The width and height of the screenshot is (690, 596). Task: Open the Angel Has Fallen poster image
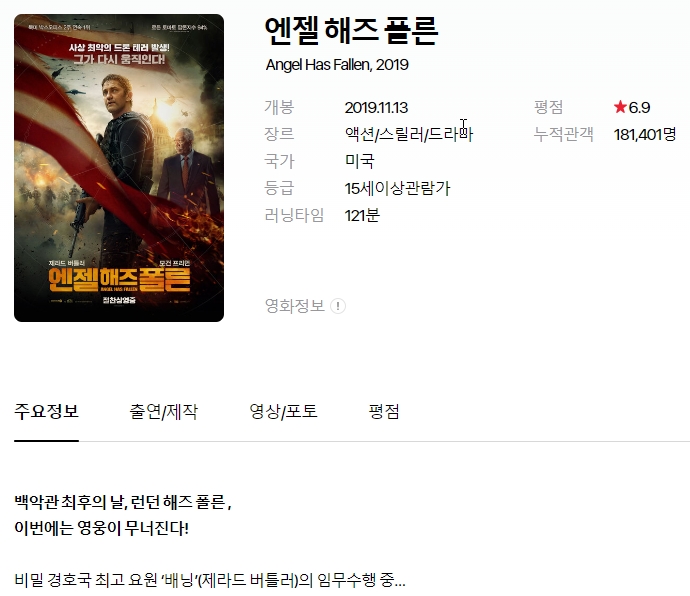tap(119, 168)
